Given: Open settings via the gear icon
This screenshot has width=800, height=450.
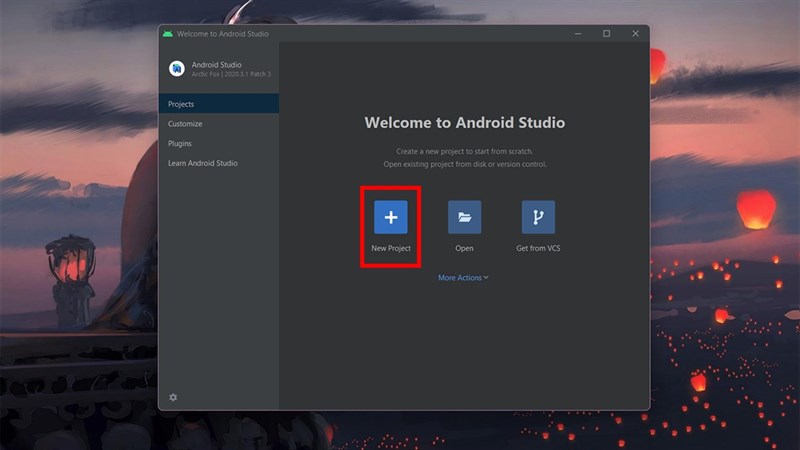Looking at the screenshot, I should tap(173, 397).
